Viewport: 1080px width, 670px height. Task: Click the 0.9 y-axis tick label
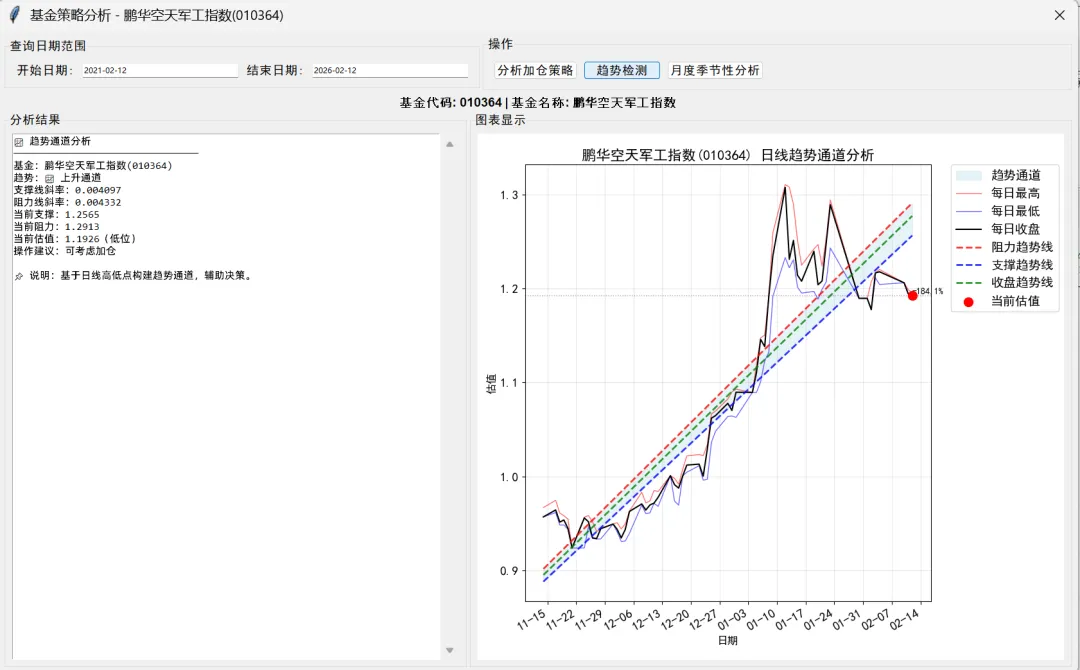click(509, 571)
